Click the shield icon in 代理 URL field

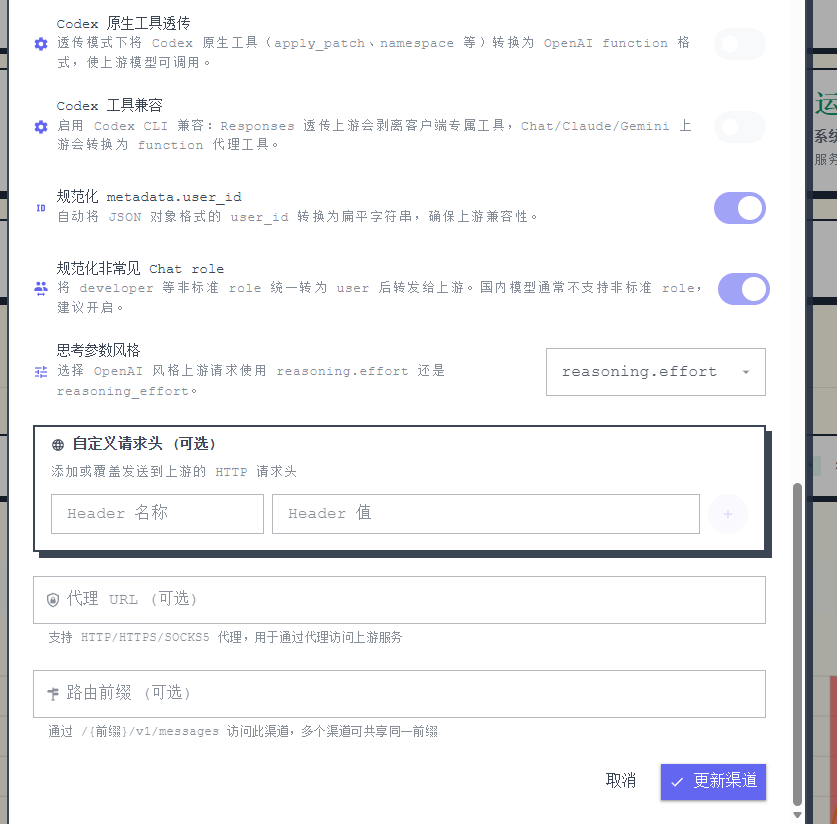(x=53, y=600)
